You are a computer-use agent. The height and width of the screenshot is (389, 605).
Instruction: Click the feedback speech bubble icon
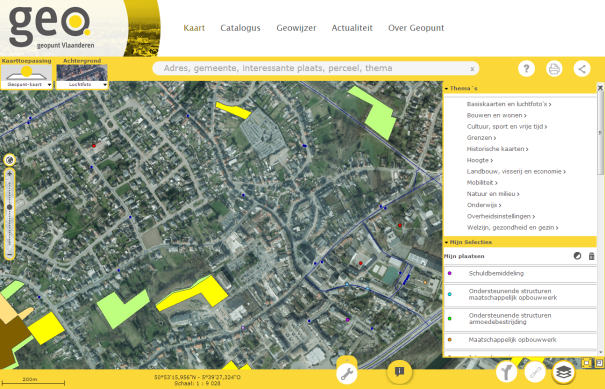pos(399,372)
